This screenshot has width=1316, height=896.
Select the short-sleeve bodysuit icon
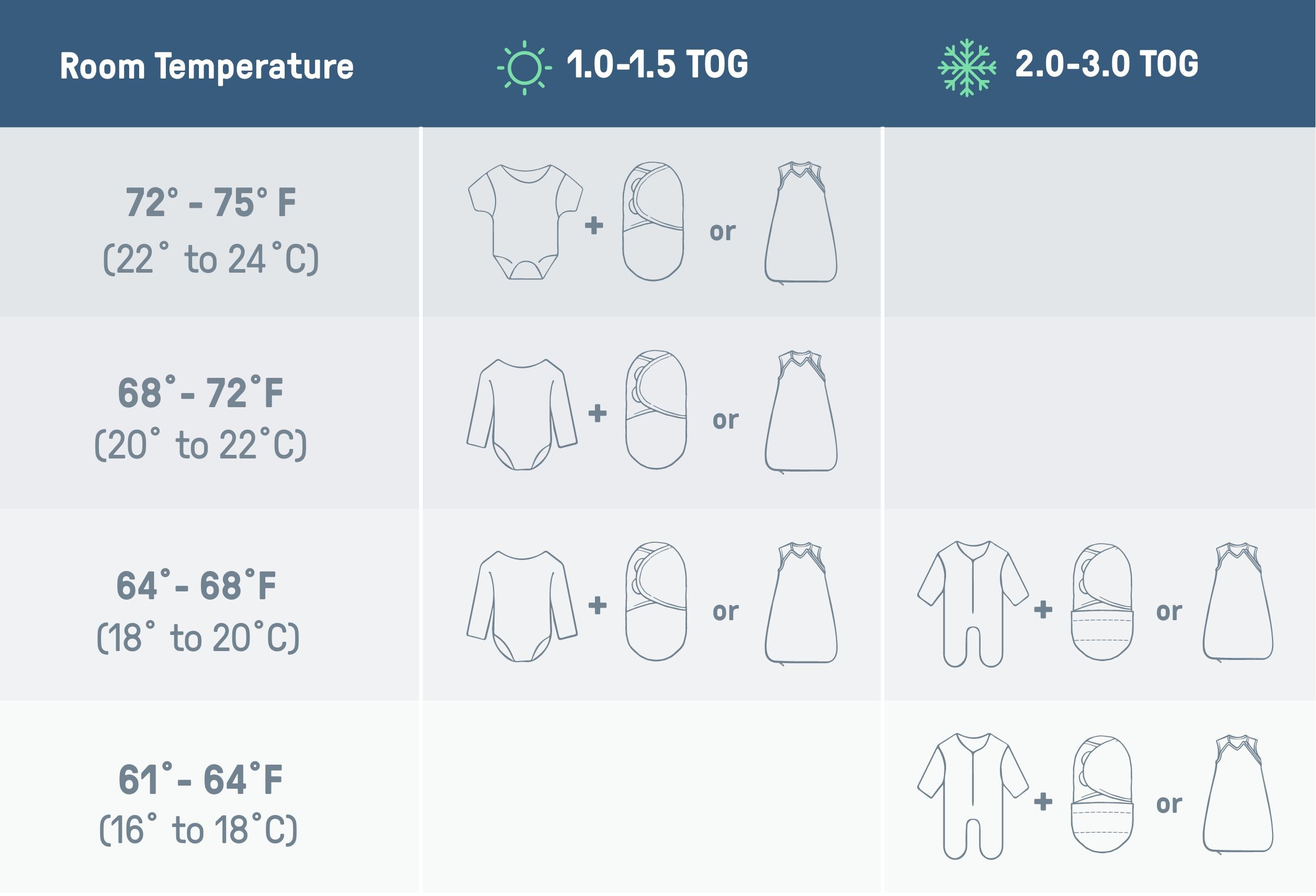tap(525, 222)
